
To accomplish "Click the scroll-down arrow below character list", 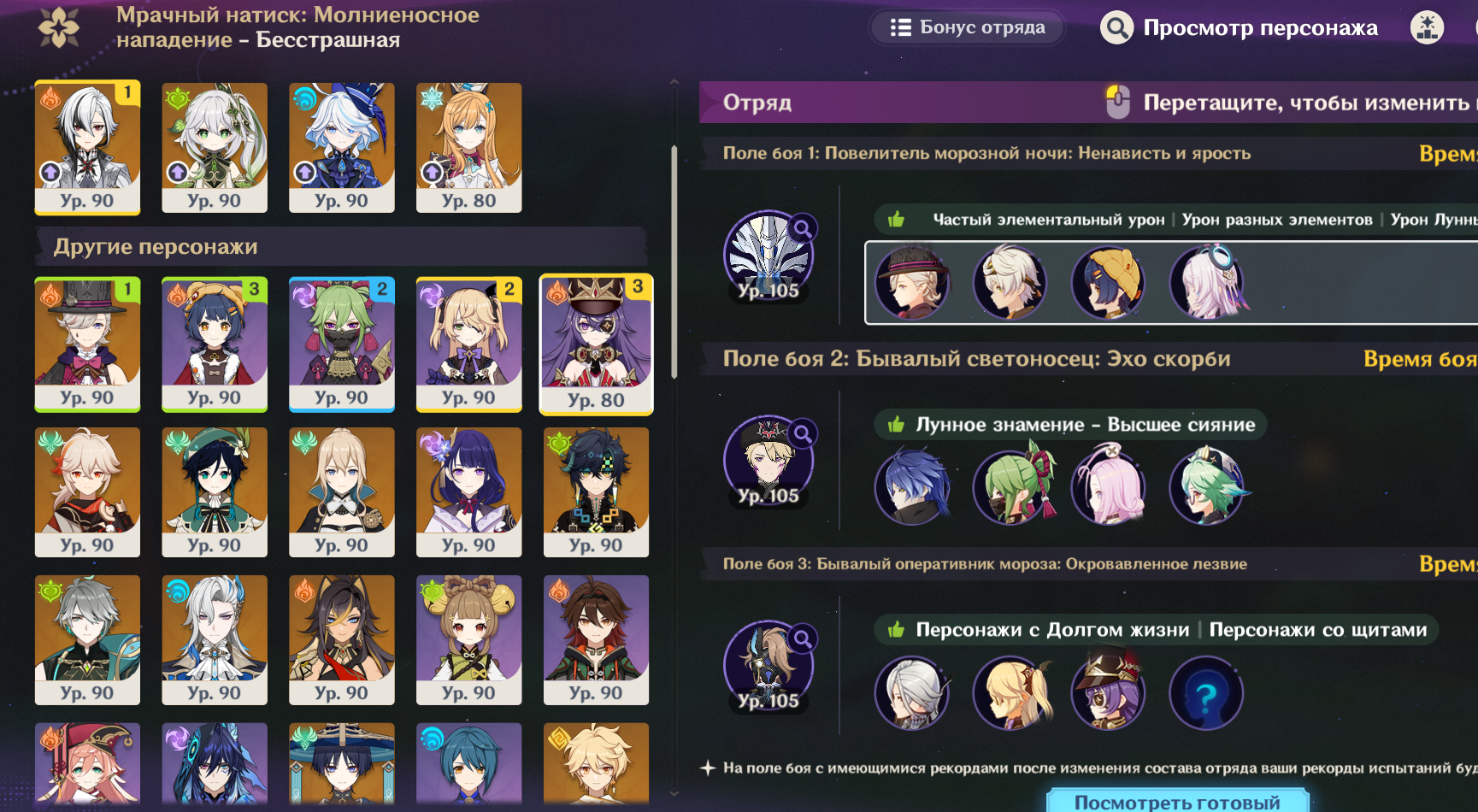I will [674, 792].
